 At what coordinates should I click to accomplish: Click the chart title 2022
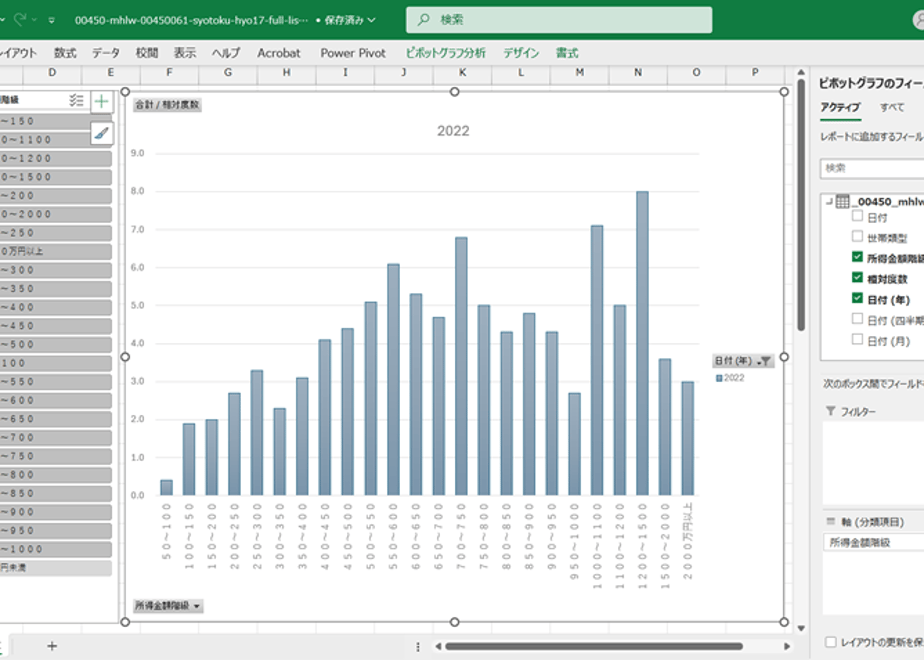[x=453, y=131]
